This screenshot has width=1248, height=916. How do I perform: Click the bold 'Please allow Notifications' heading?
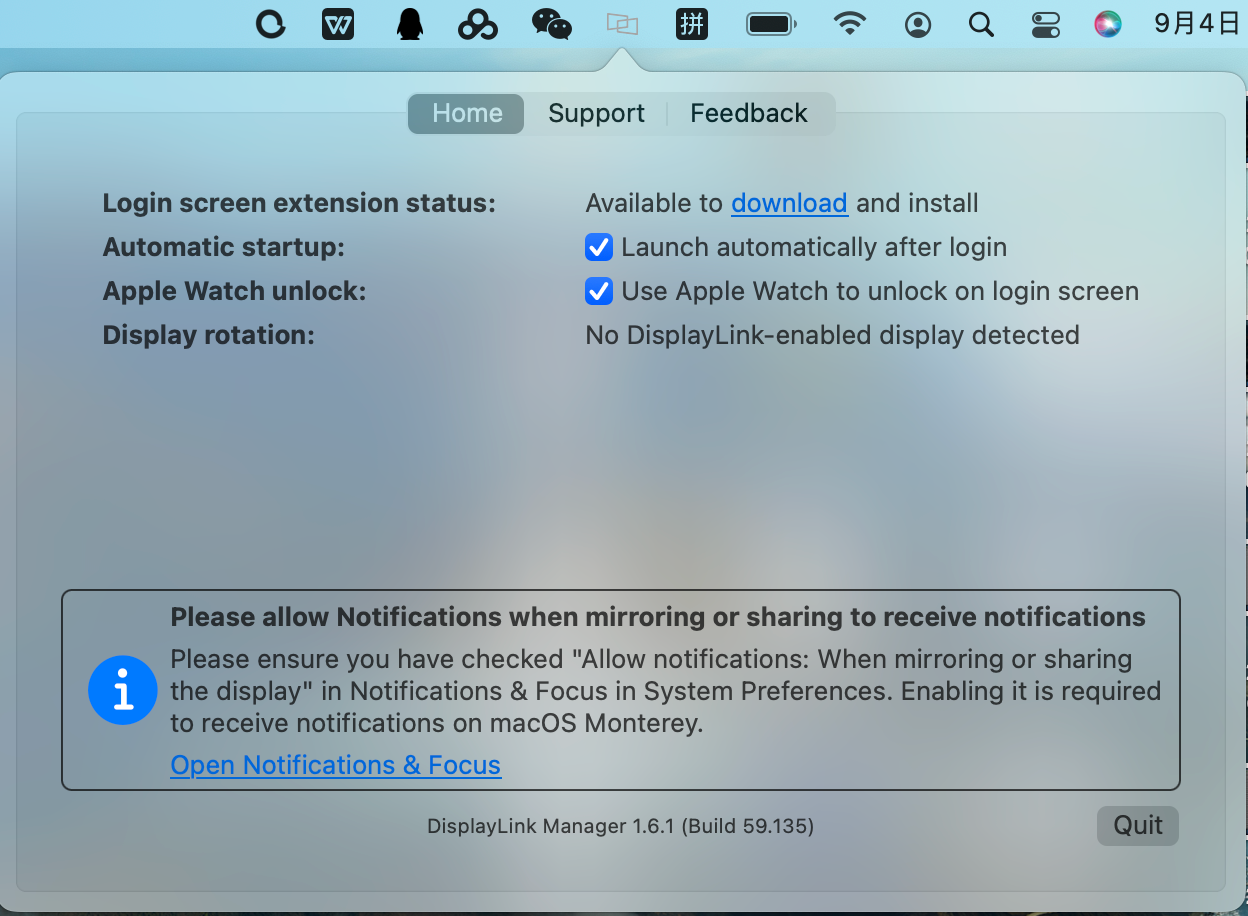click(658, 617)
